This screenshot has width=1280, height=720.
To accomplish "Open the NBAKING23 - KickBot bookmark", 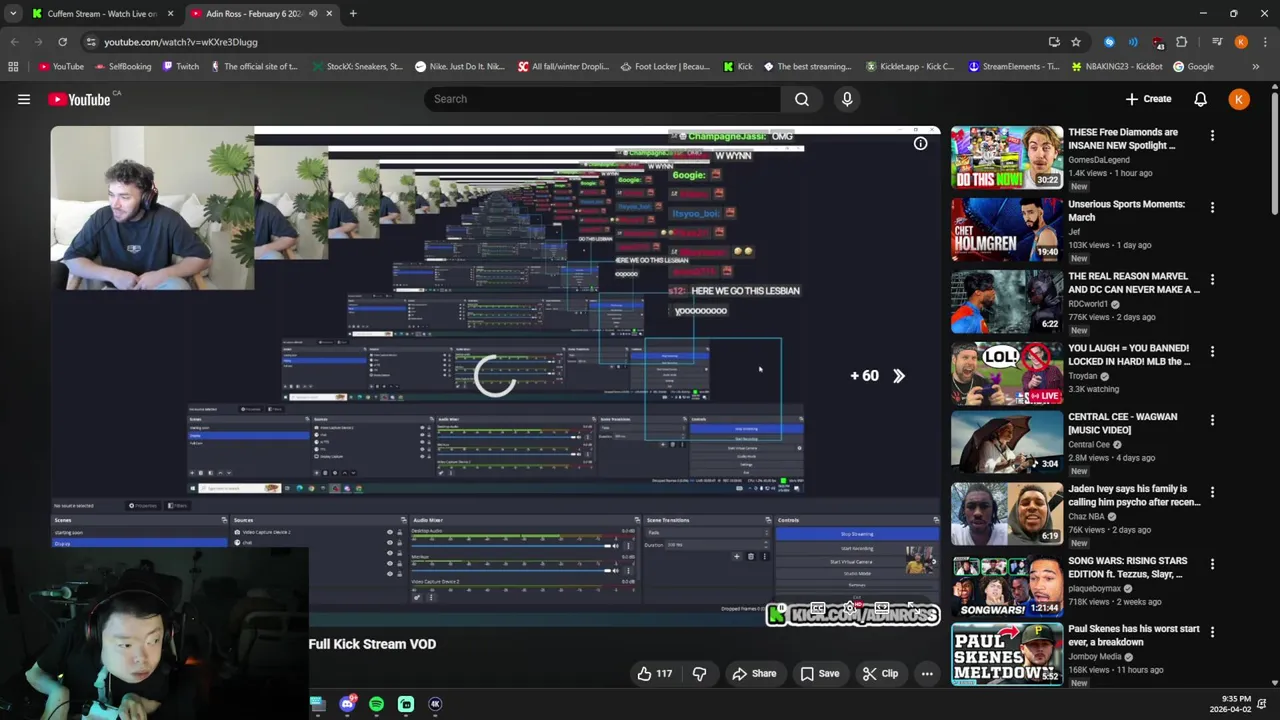I will [x=1116, y=67].
